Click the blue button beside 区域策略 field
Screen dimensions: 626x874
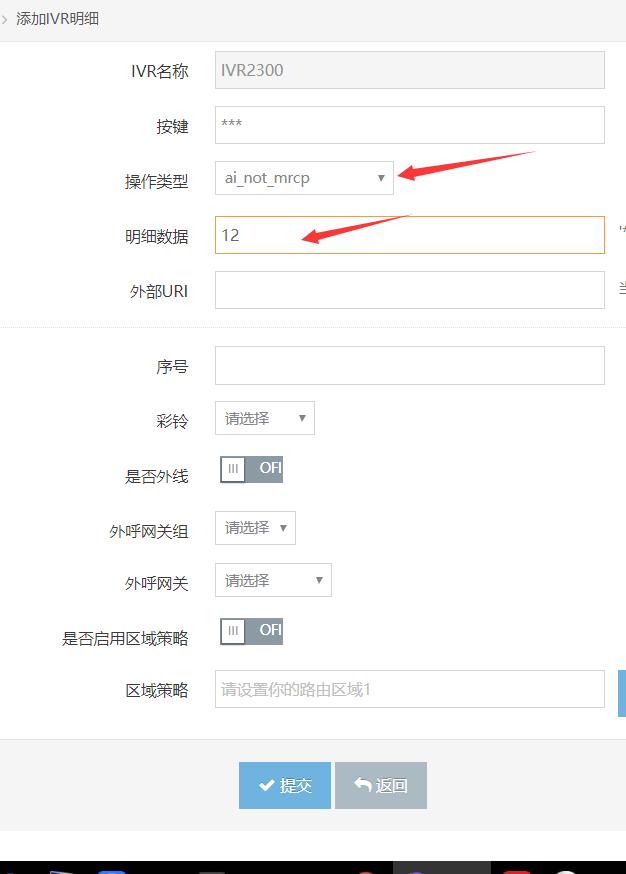[x=622, y=693]
